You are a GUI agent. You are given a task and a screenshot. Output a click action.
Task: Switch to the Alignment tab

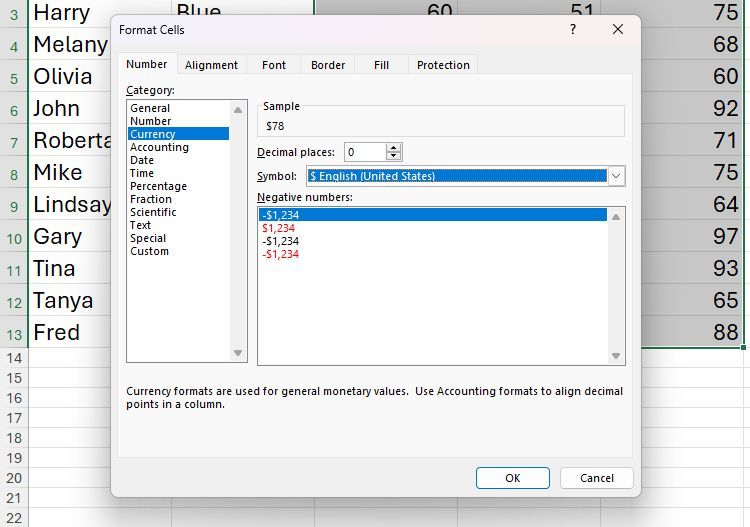(211, 65)
